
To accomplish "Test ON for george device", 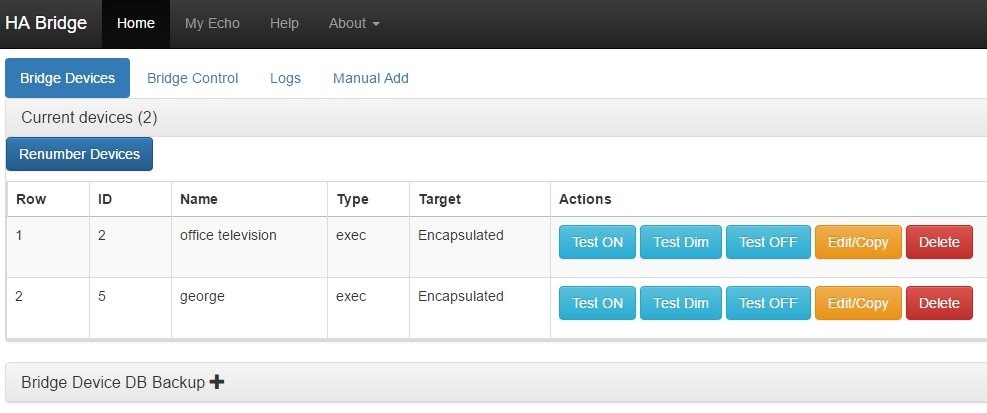I will [x=597, y=303].
